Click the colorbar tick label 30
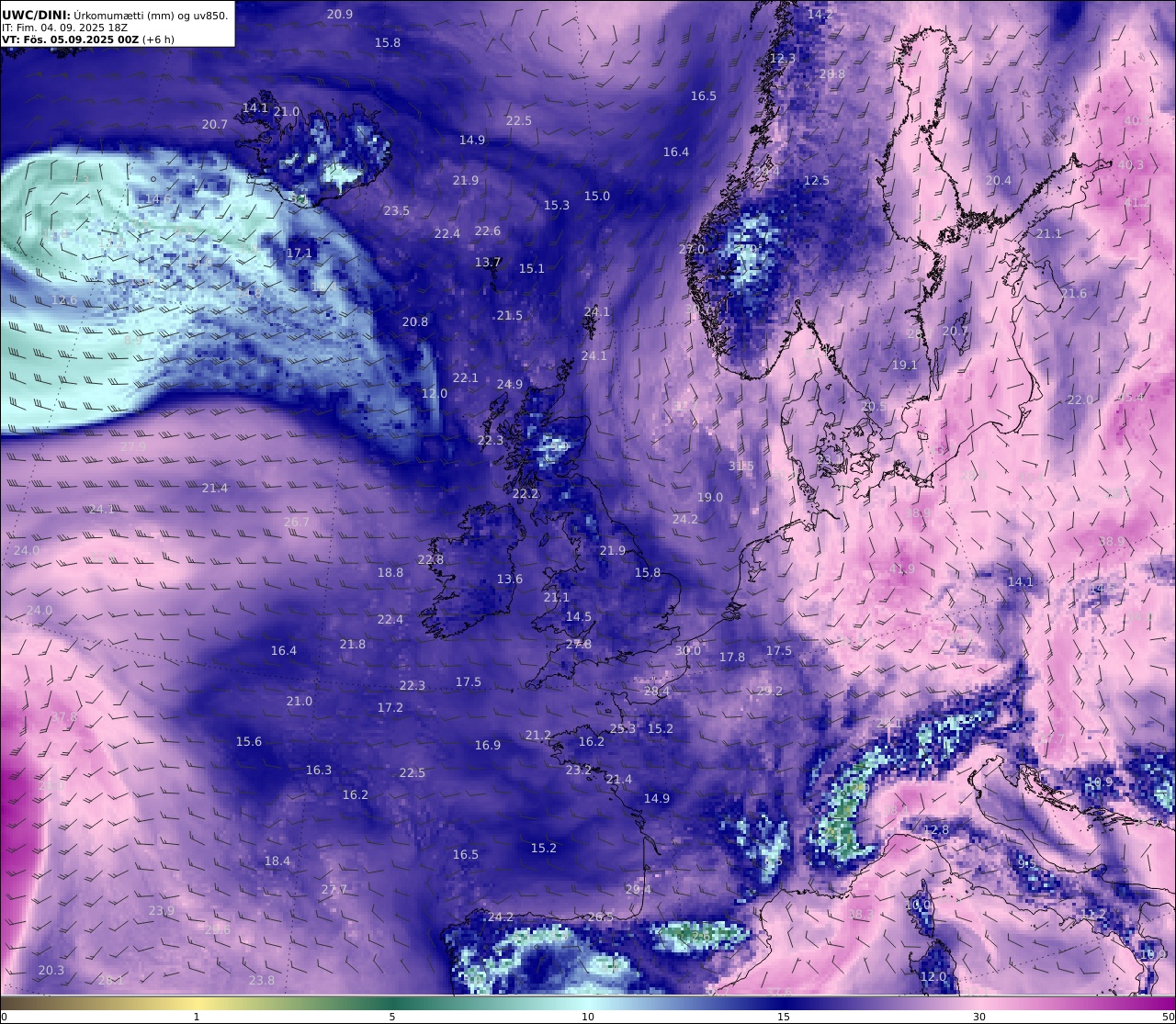The height and width of the screenshot is (1024, 1176). pos(979,1017)
